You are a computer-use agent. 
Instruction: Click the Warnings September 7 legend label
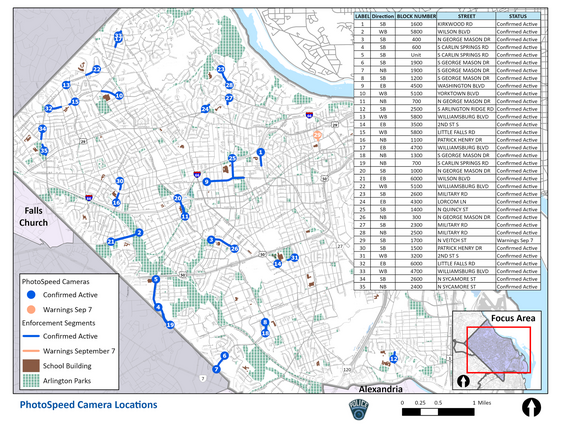pos(79,351)
